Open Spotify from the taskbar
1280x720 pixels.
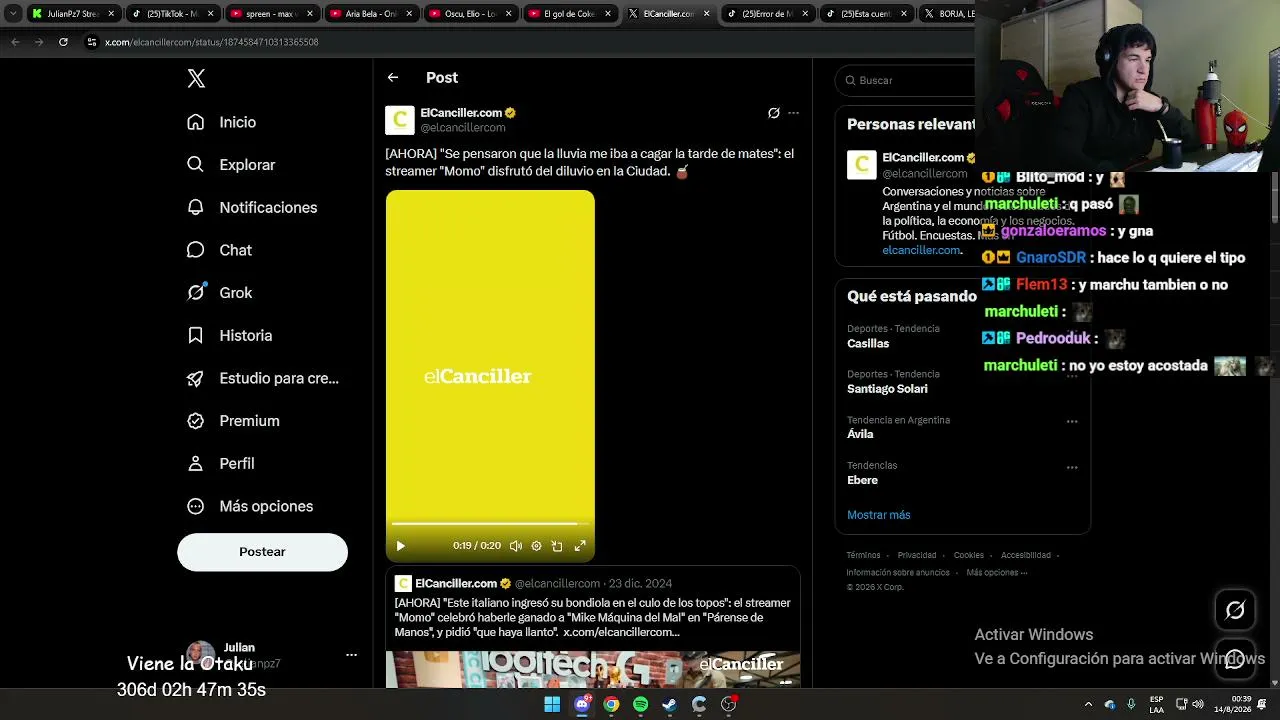640,704
